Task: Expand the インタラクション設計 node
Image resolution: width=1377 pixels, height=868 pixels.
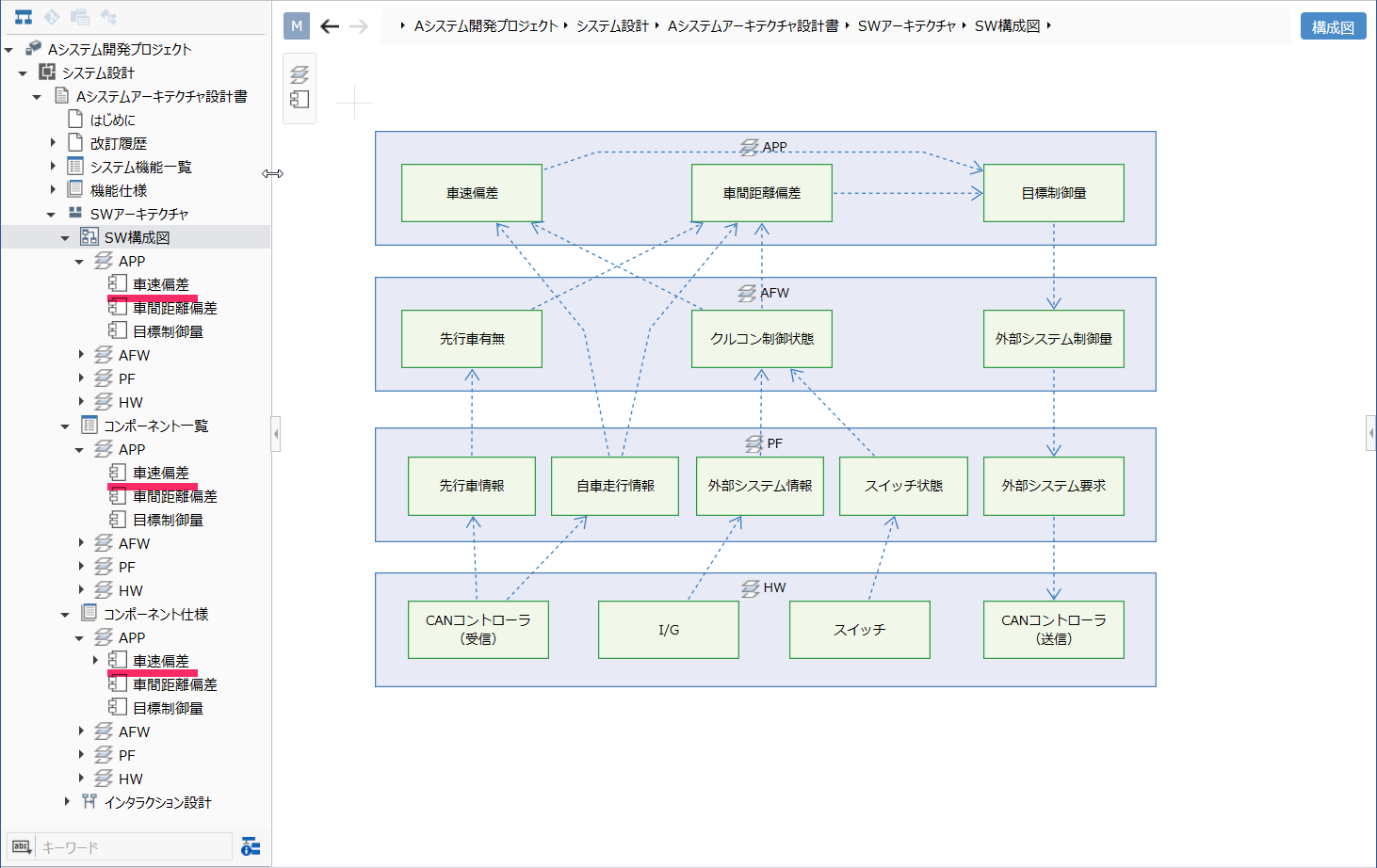Action: coord(67,801)
